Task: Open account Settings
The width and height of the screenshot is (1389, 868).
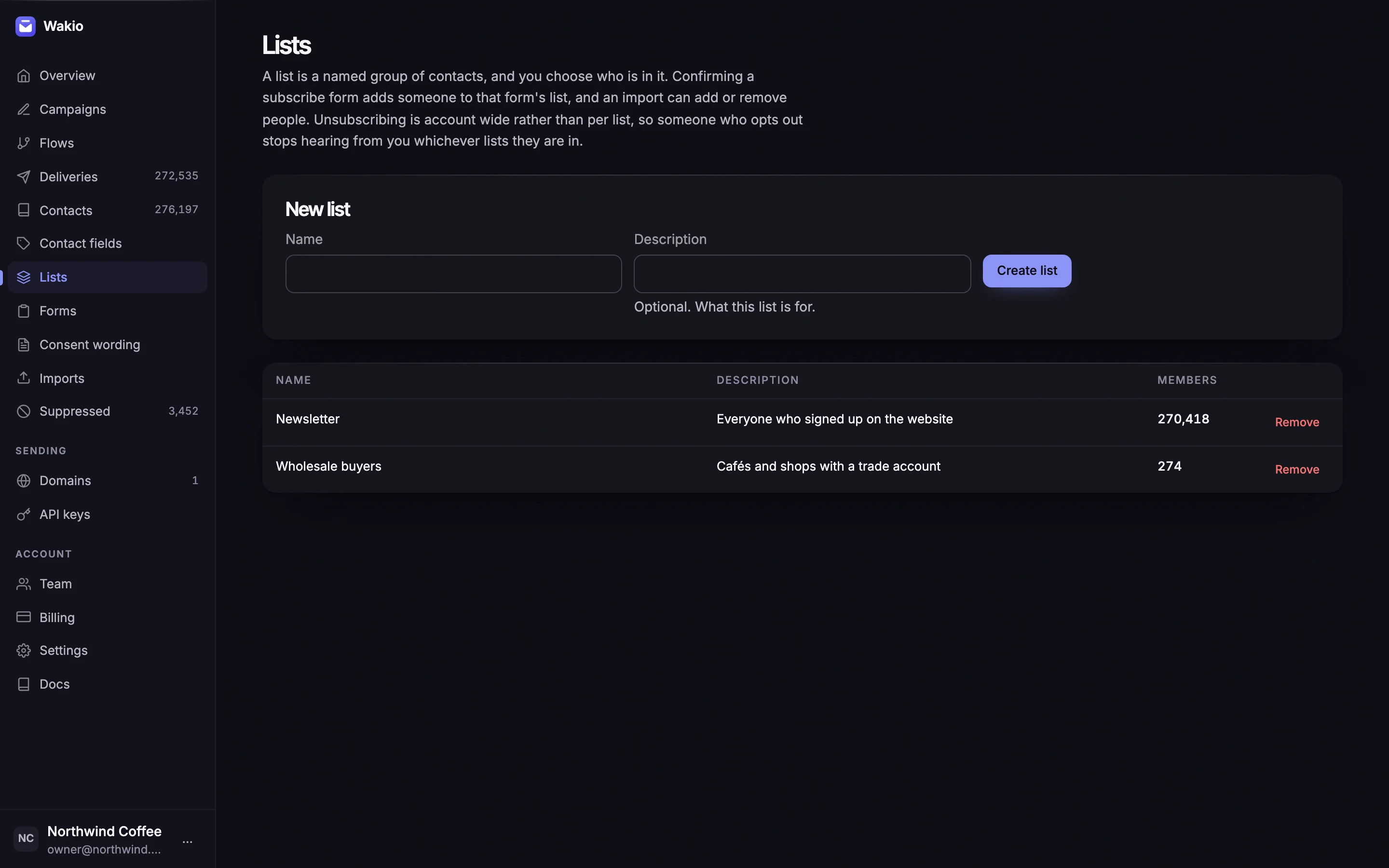Action: 108,651
